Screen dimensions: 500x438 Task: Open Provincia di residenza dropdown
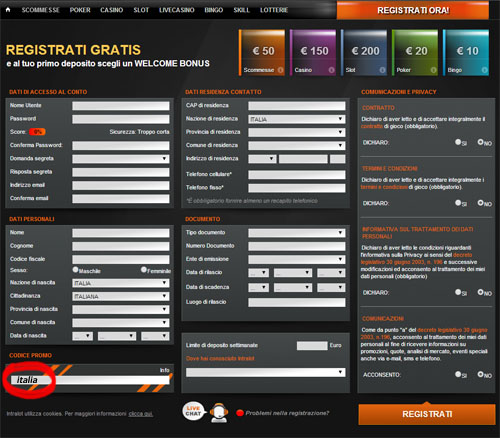[297, 132]
